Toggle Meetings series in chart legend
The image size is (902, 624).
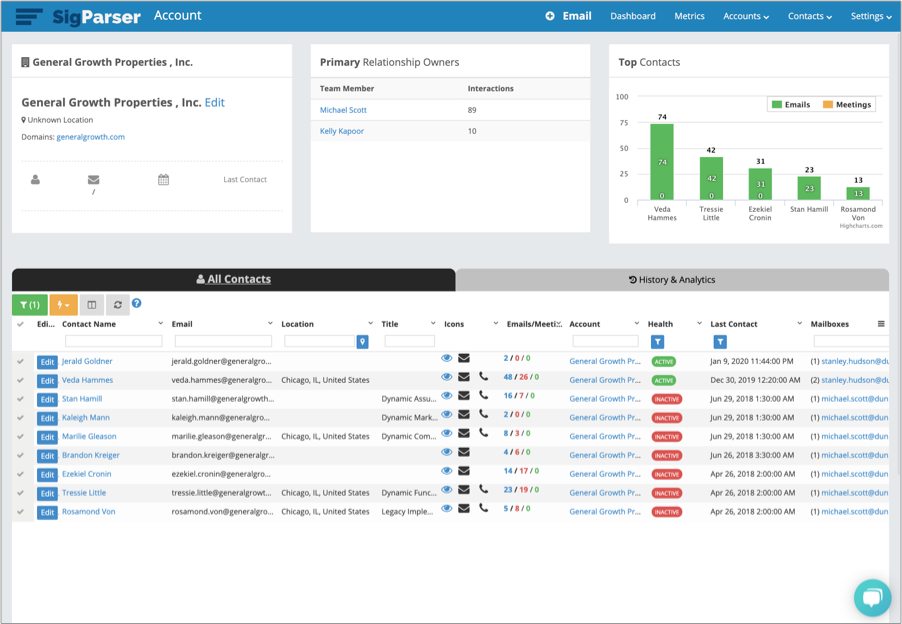847,105
